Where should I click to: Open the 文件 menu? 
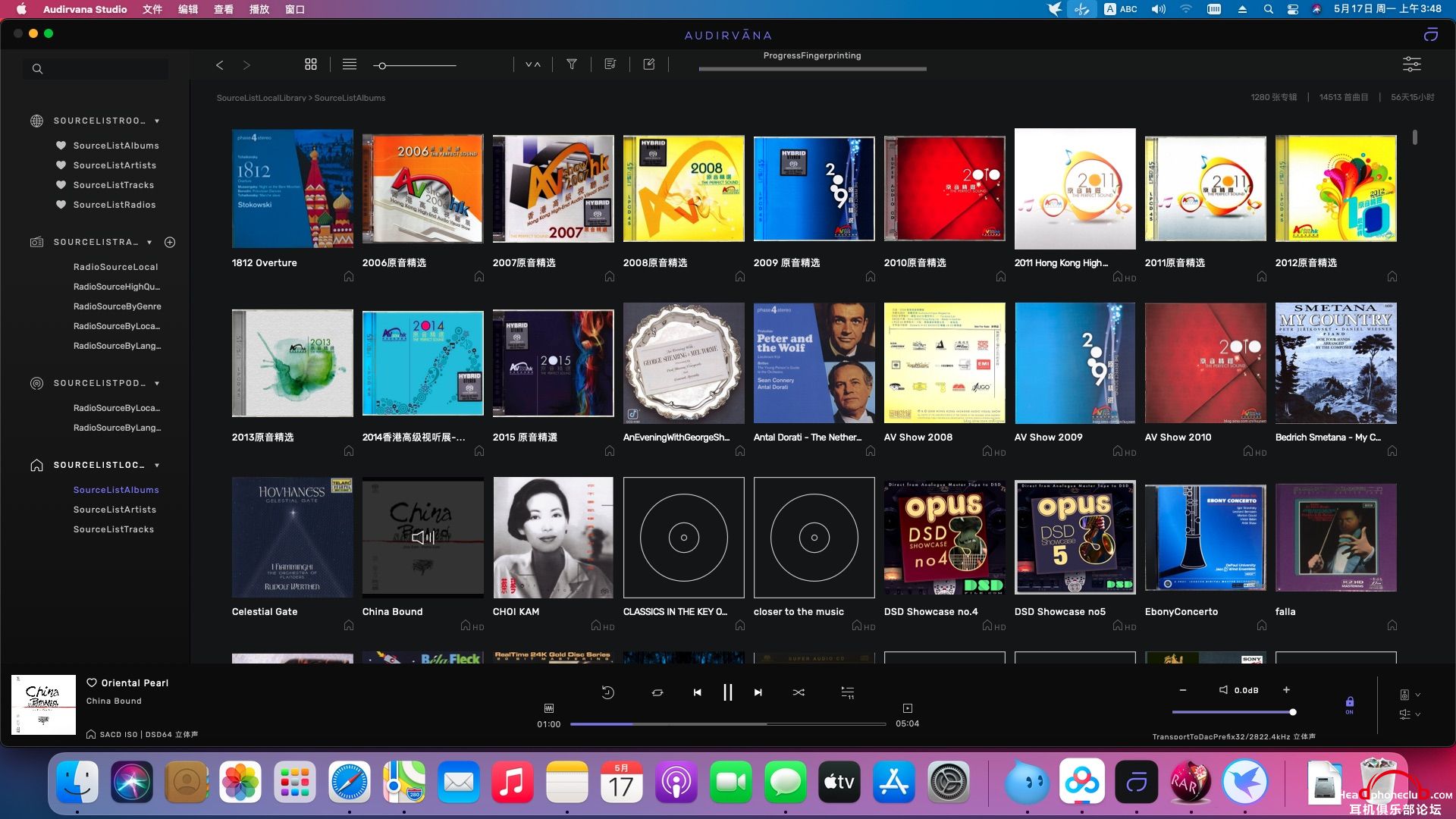pos(152,9)
